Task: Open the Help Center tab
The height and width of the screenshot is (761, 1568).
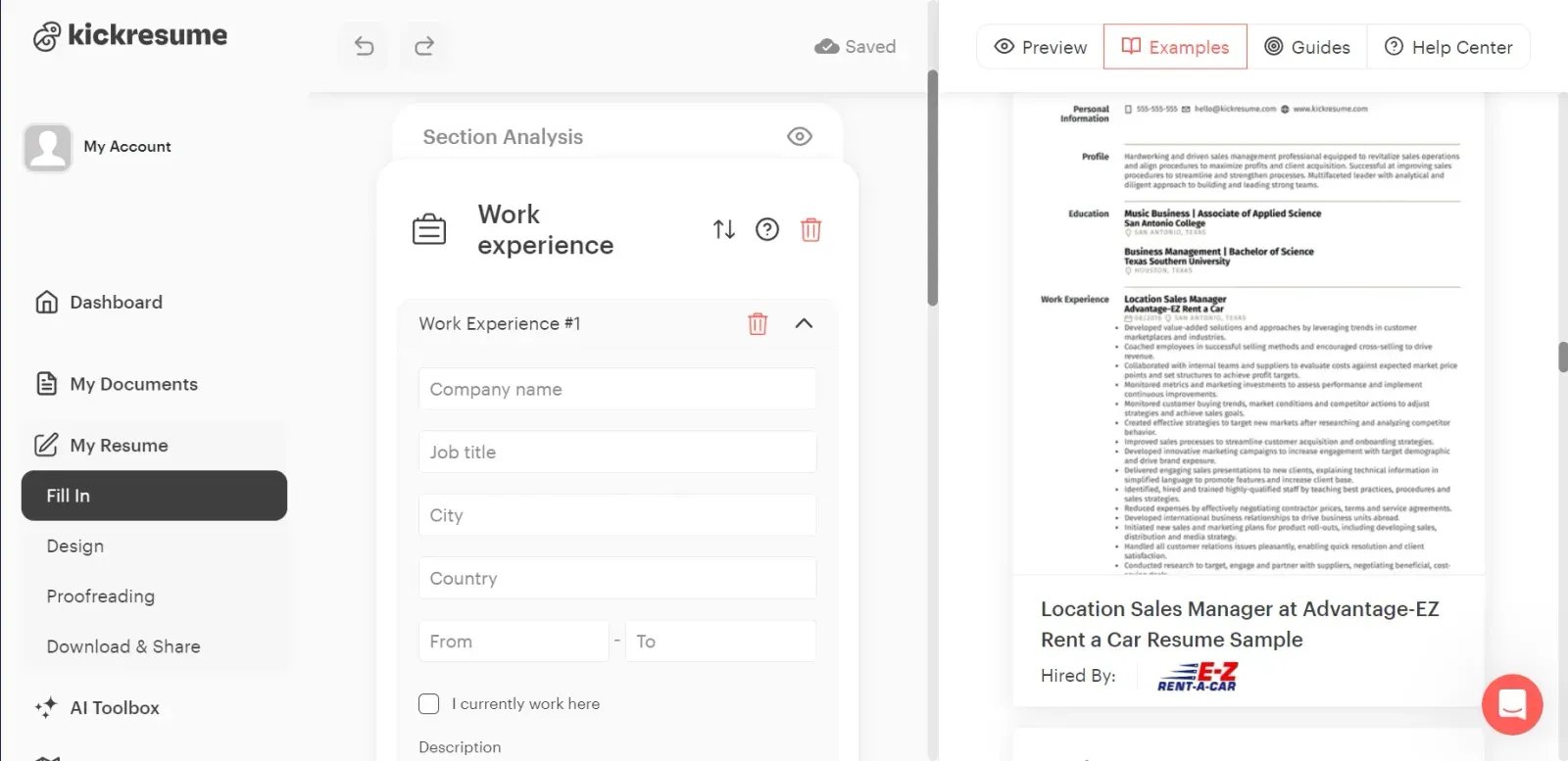Action: tap(1448, 46)
